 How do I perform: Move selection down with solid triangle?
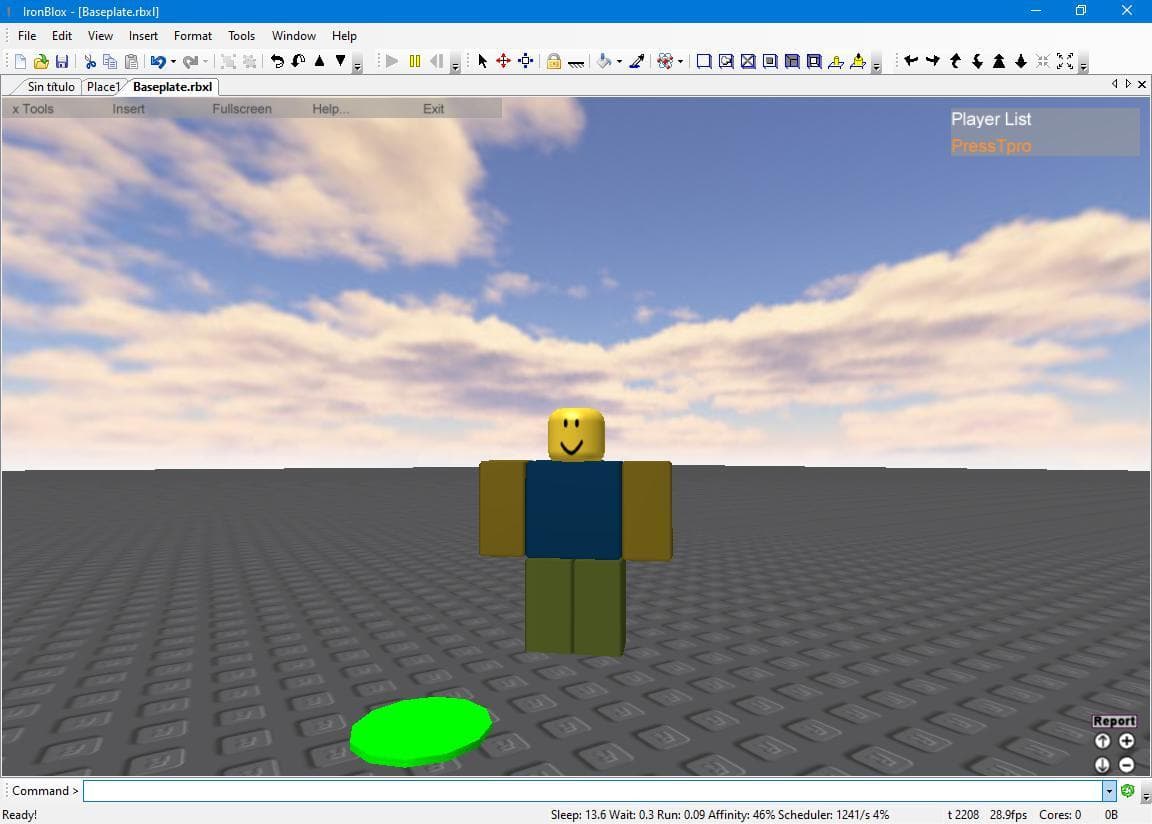click(340, 61)
